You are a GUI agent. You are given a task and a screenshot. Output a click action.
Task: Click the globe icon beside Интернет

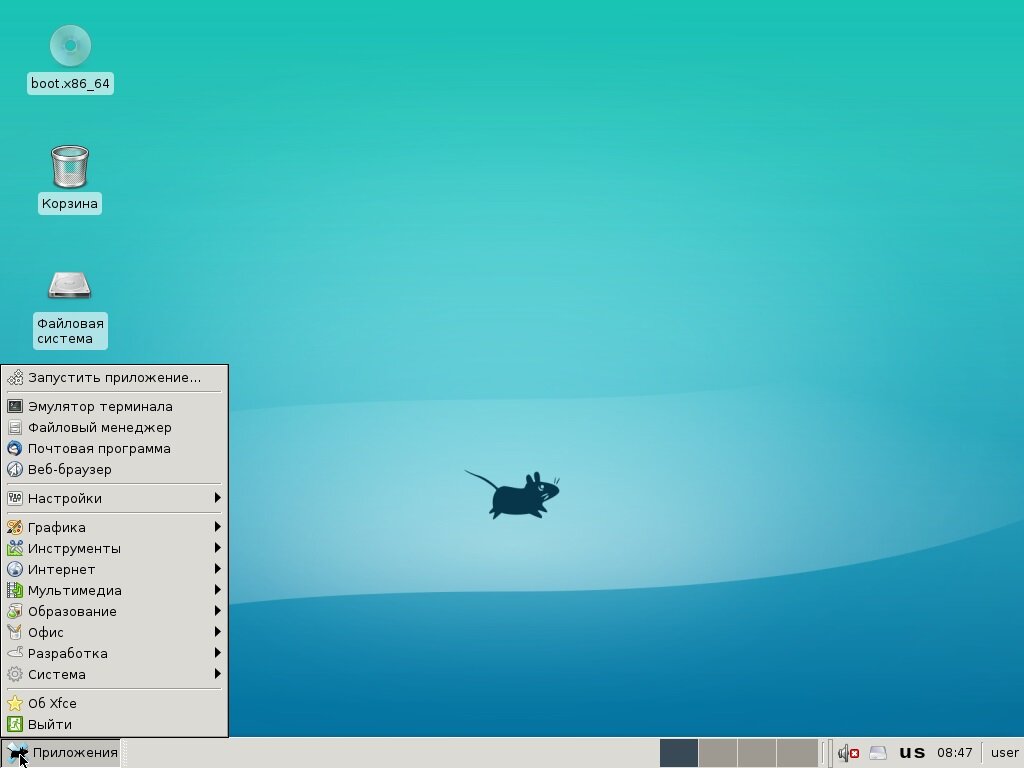(14, 569)
